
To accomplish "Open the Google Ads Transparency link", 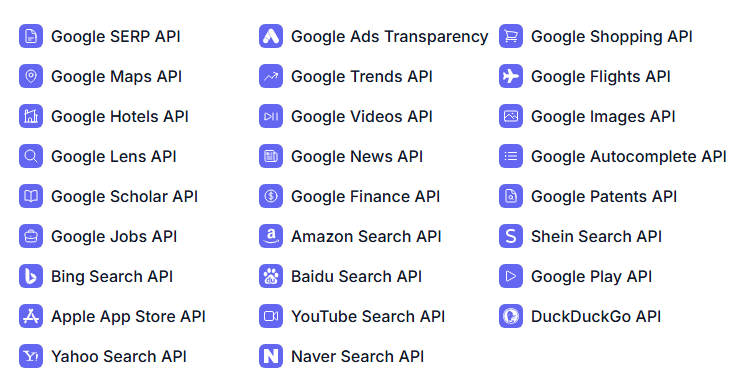I will point(390,37).
